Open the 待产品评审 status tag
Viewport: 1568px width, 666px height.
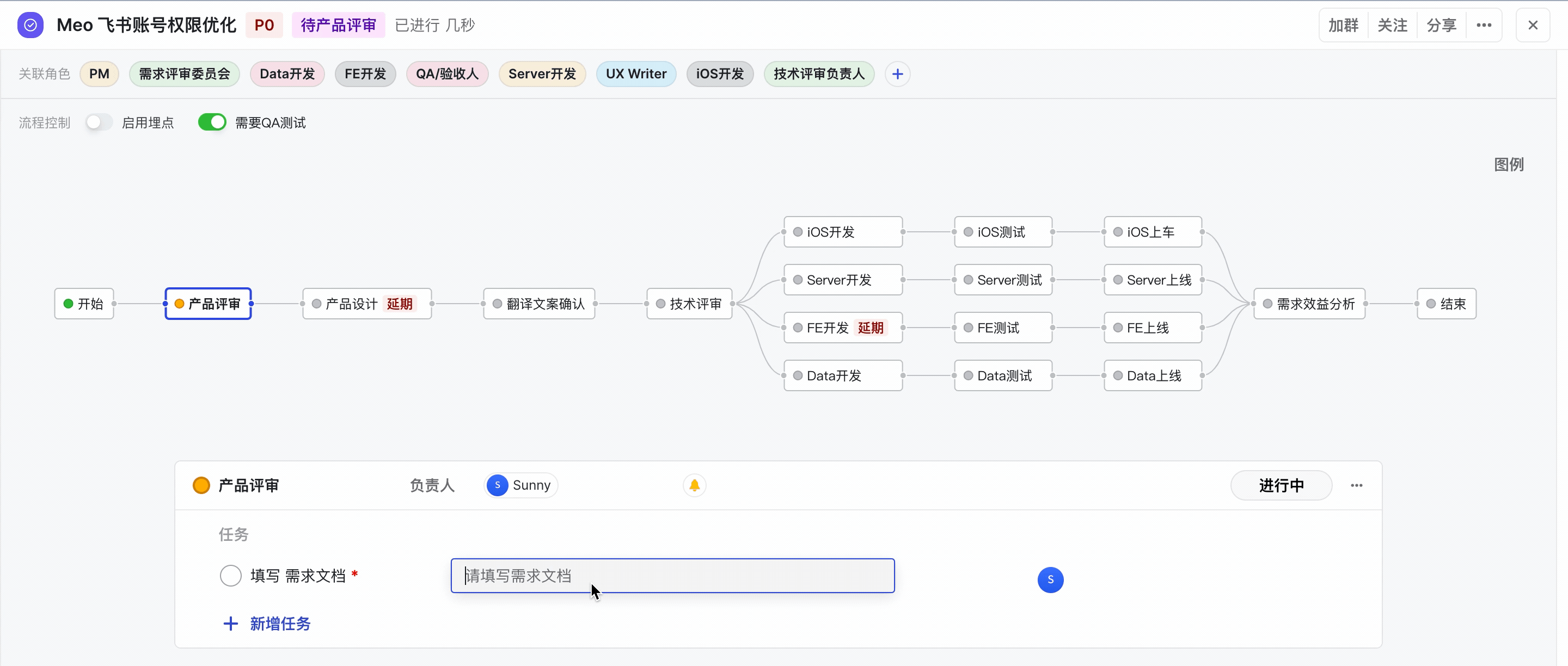(x=338, y=25)
